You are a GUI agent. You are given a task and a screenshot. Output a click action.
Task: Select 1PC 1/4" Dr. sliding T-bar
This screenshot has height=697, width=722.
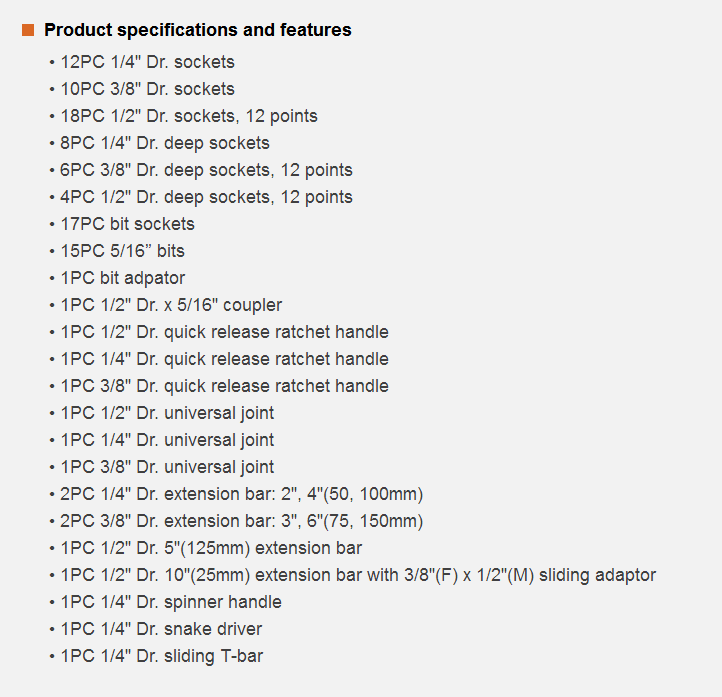162,656
